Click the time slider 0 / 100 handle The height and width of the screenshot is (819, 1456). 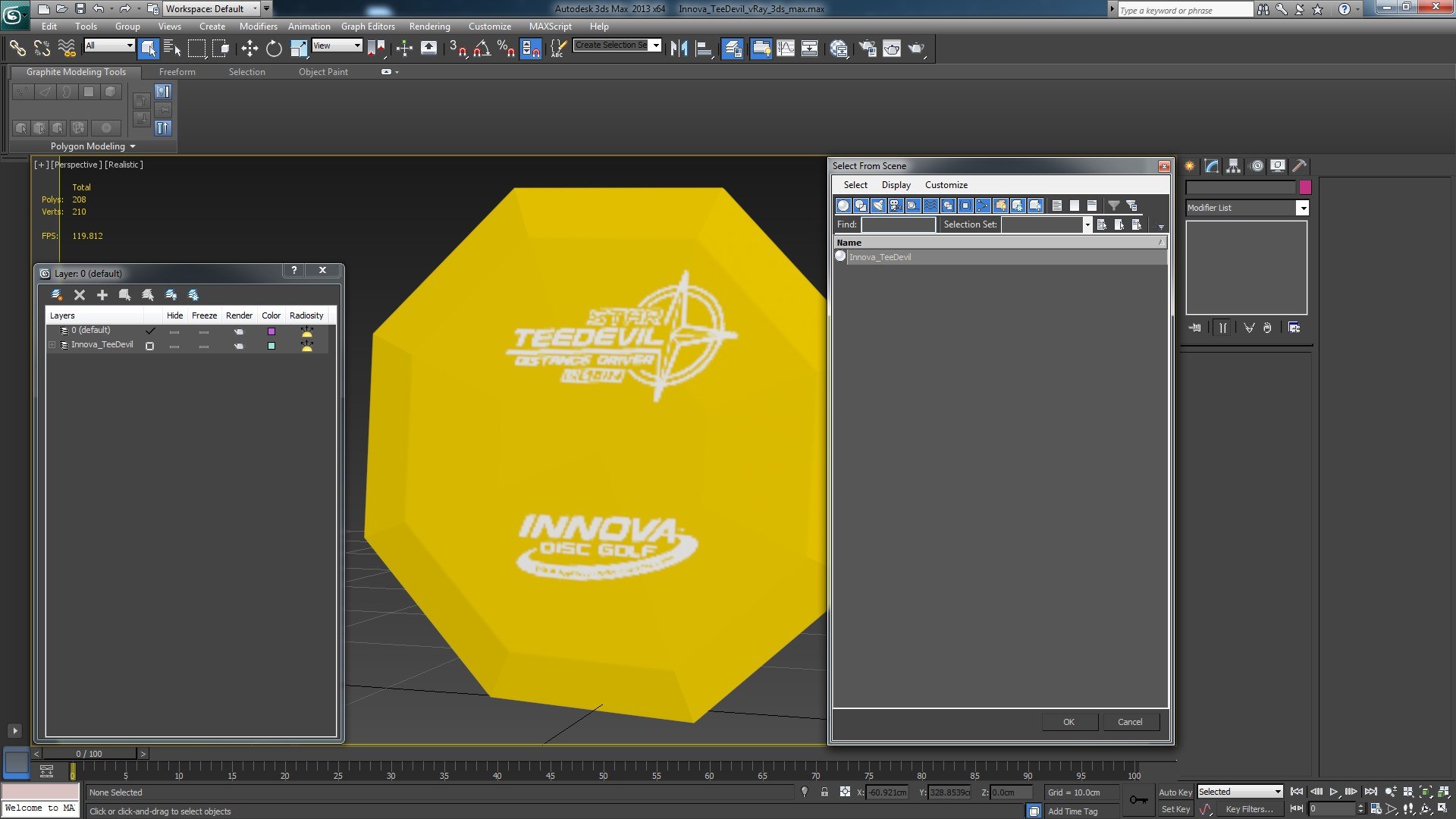89,754
